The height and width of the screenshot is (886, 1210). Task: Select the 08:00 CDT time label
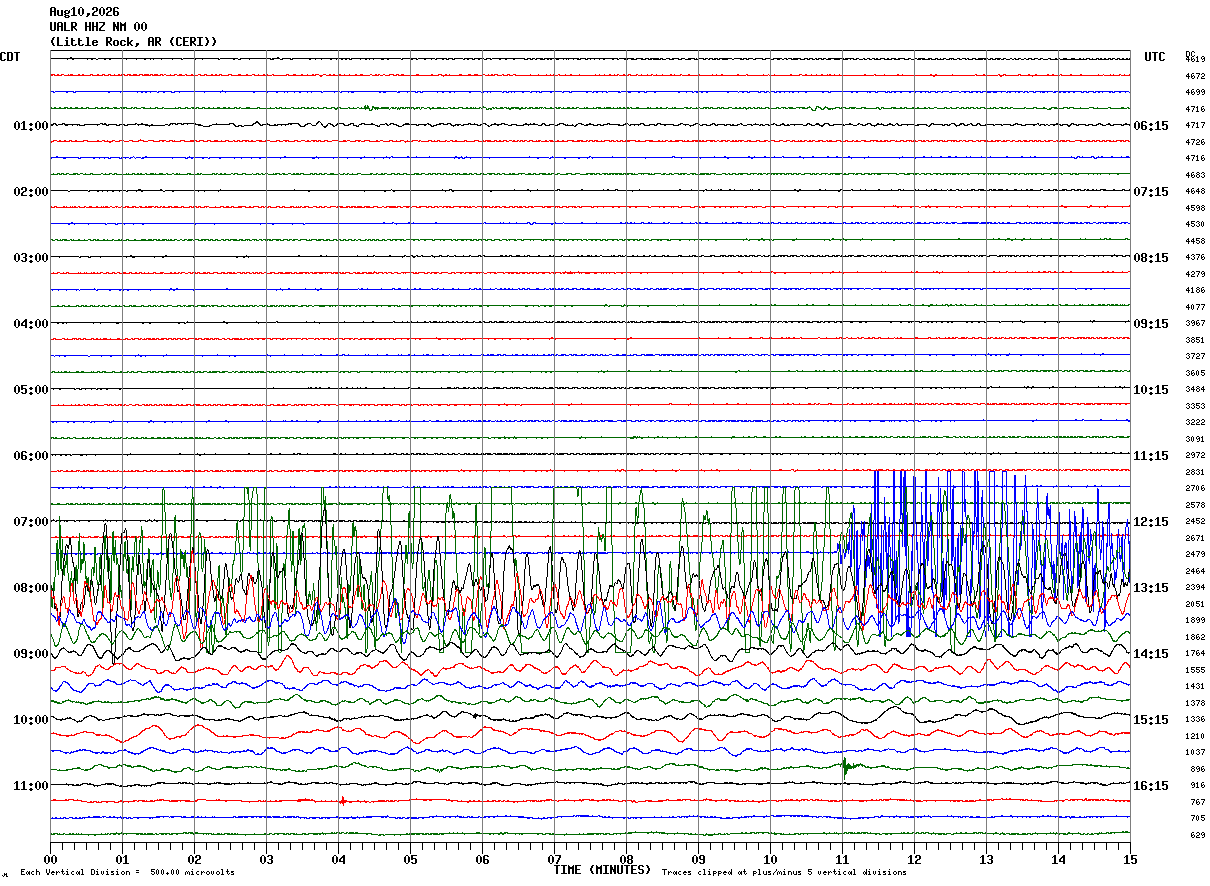[30, 588]
